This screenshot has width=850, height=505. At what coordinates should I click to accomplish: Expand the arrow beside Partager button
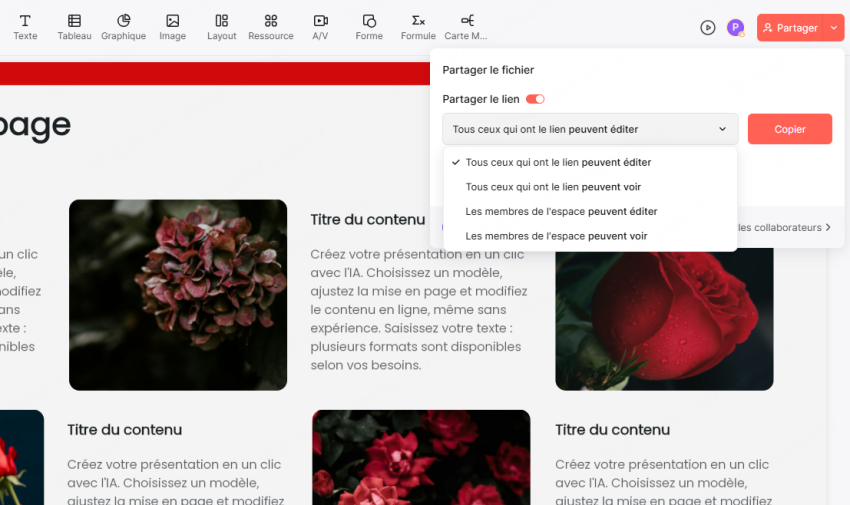(x=834, y=28)
